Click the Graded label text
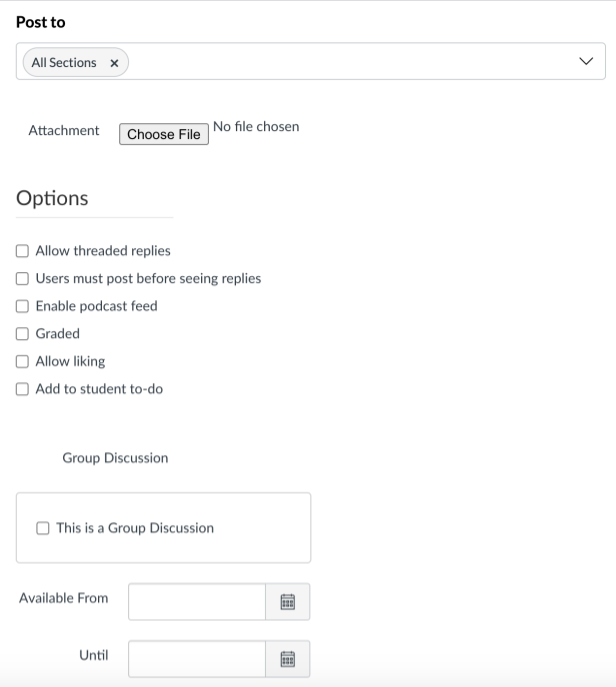The height and width of the screenshot is (687, 616). [x=58, y=334]
